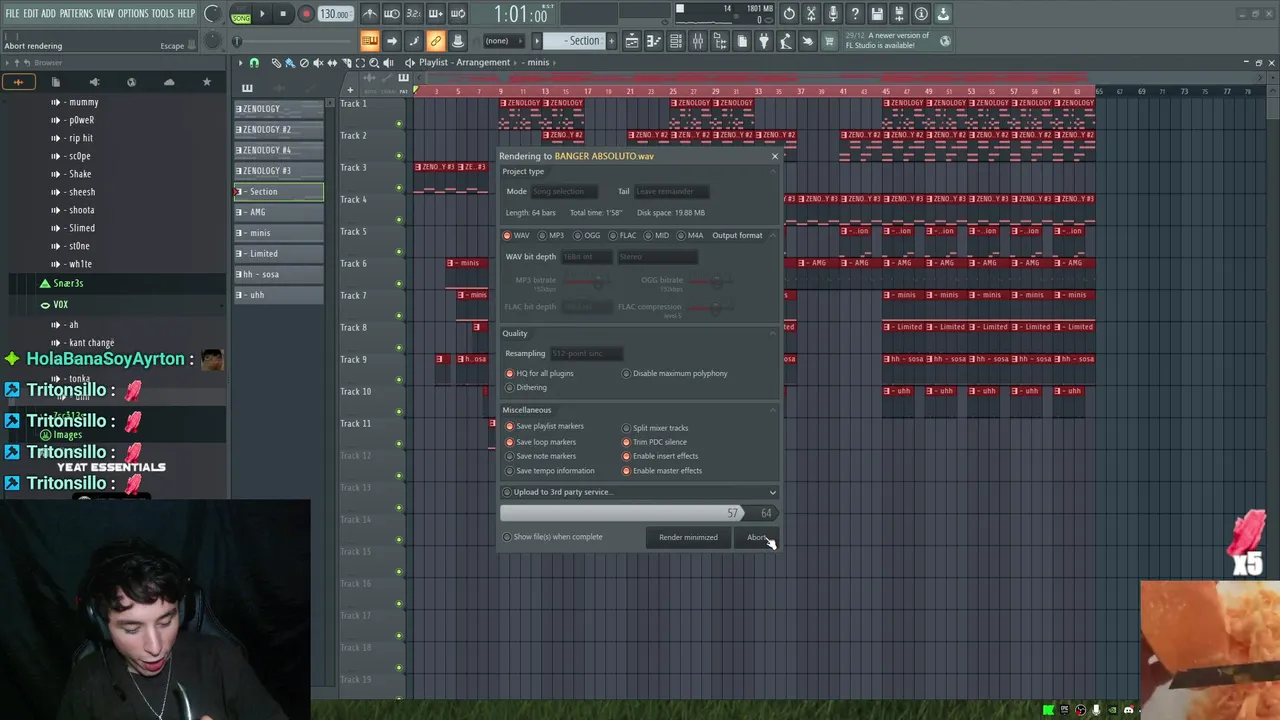Click the tempo 130.000 field
Image resolution: width=1280 pixels, height=720 pixels.
coord(334,14)
